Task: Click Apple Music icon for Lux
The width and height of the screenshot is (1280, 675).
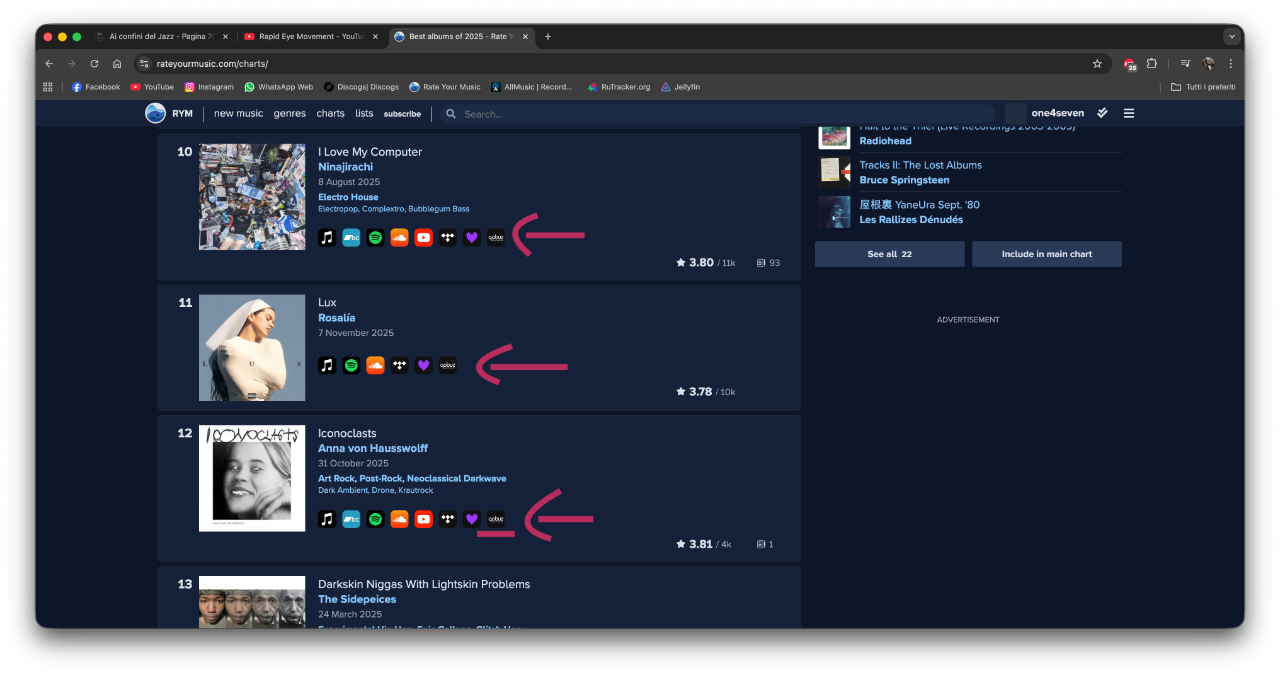Action: pyautogui.click(x=327, y=366)
